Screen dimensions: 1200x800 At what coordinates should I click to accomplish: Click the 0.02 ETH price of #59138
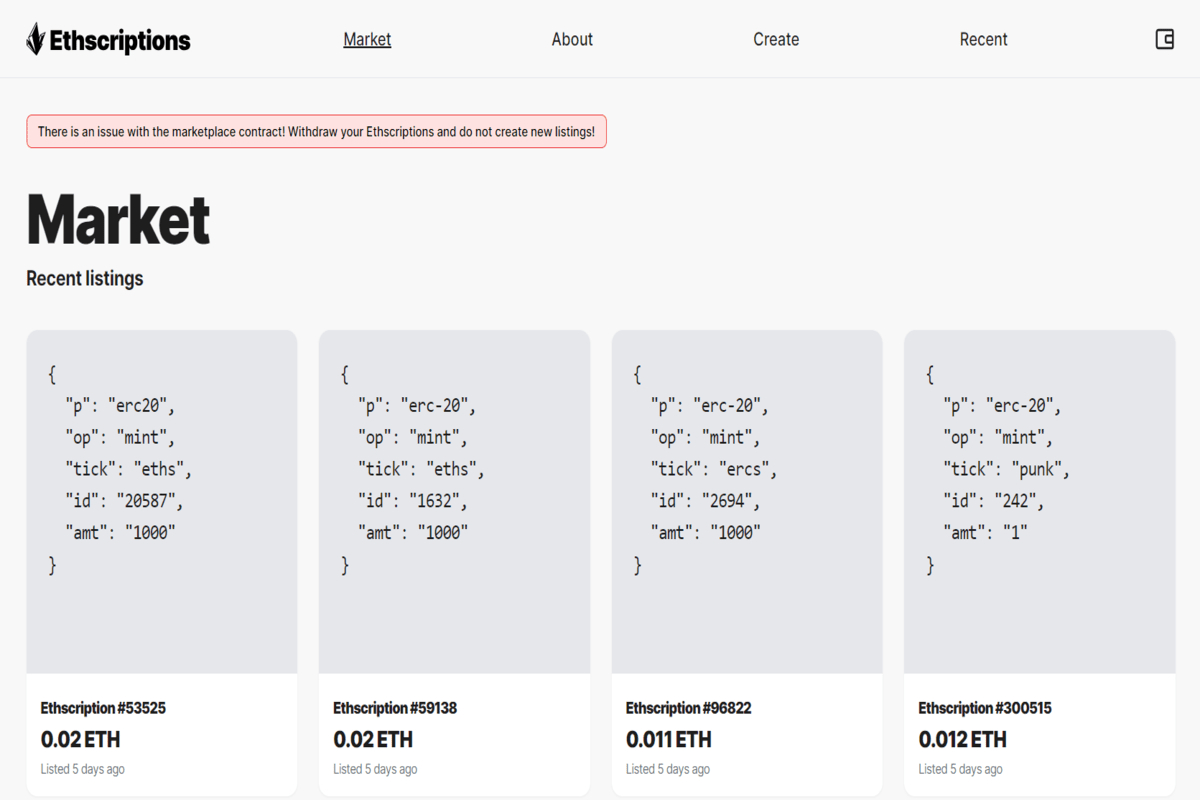click(x=373, y=740)
